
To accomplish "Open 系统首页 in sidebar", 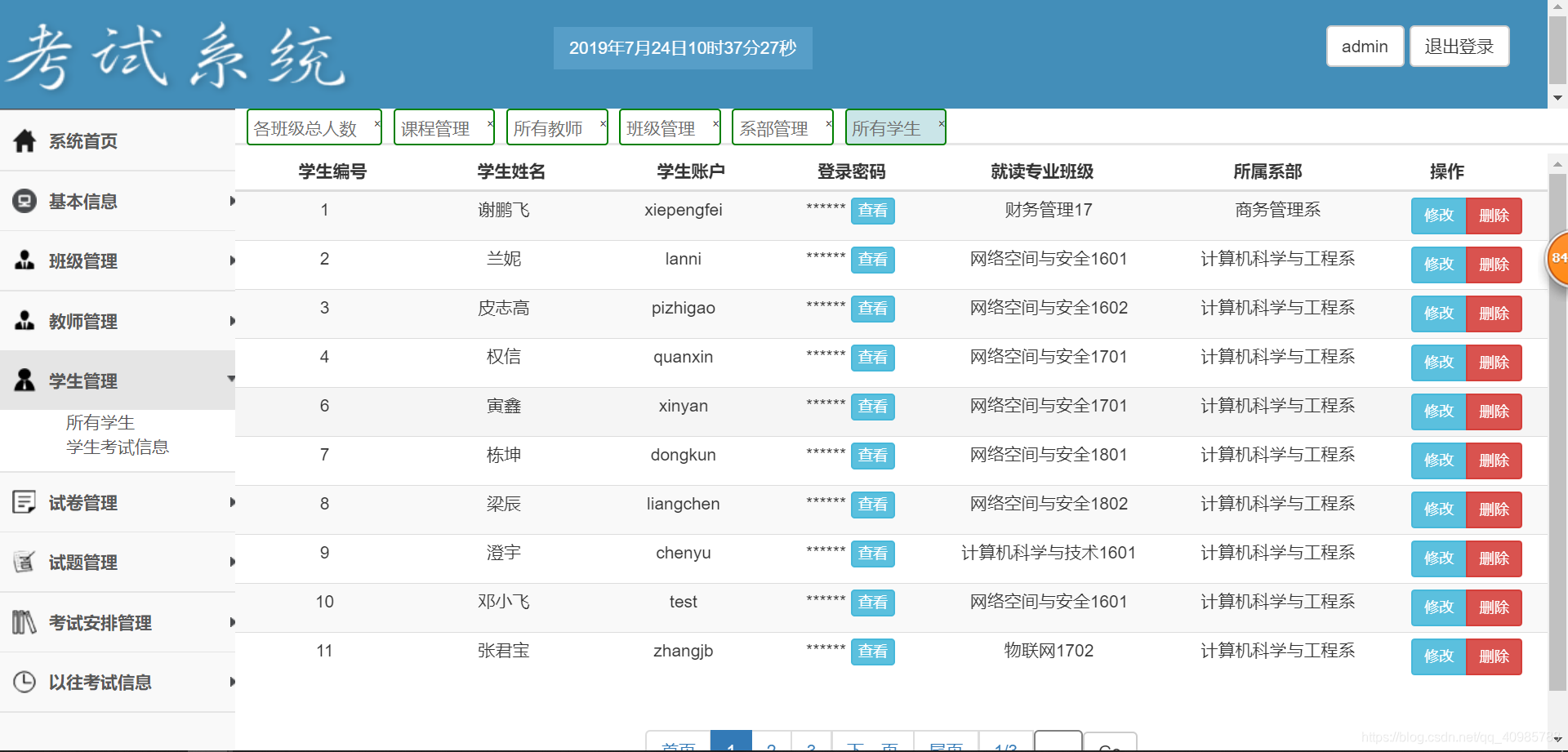I will [x=83, y=141].
